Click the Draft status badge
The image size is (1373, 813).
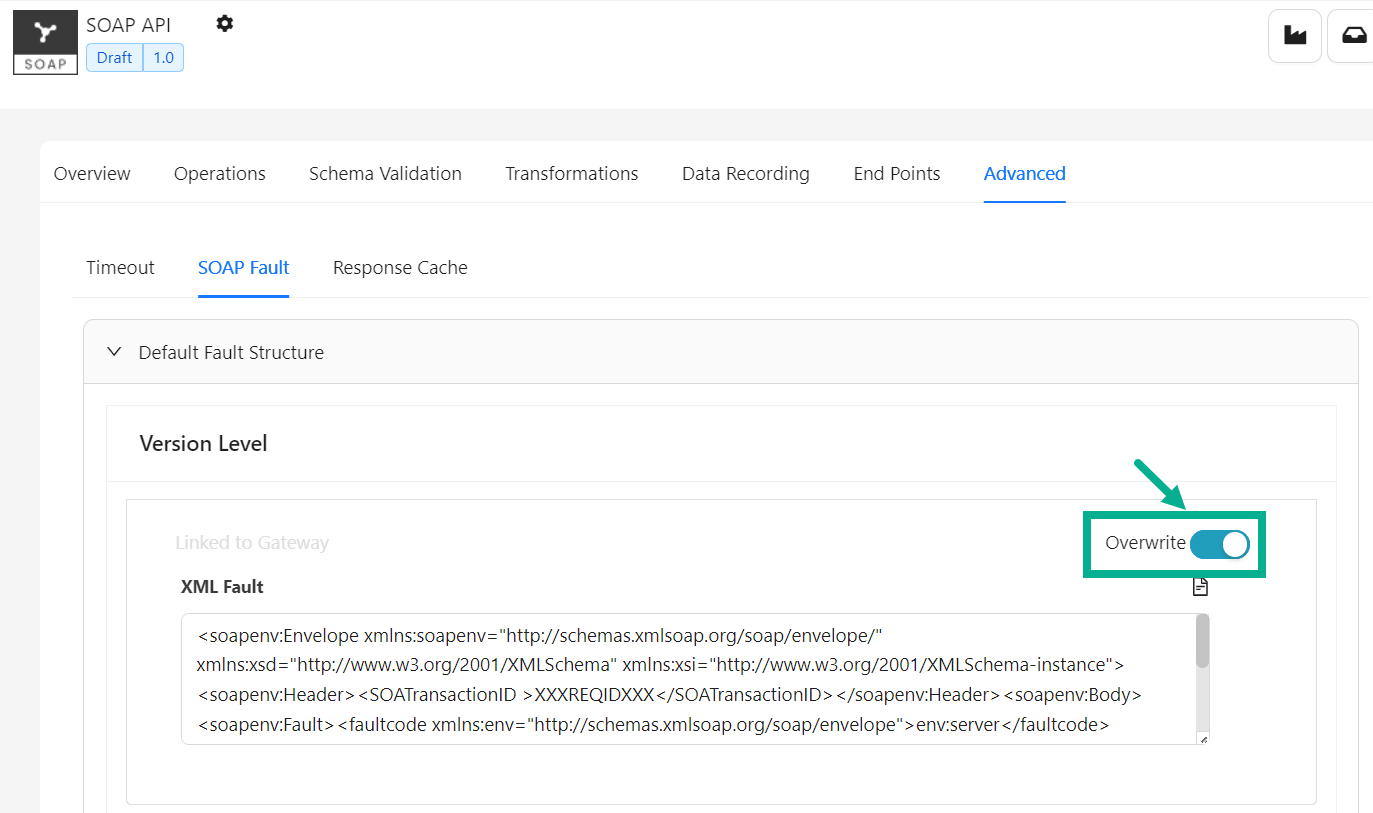coord(114,58)
